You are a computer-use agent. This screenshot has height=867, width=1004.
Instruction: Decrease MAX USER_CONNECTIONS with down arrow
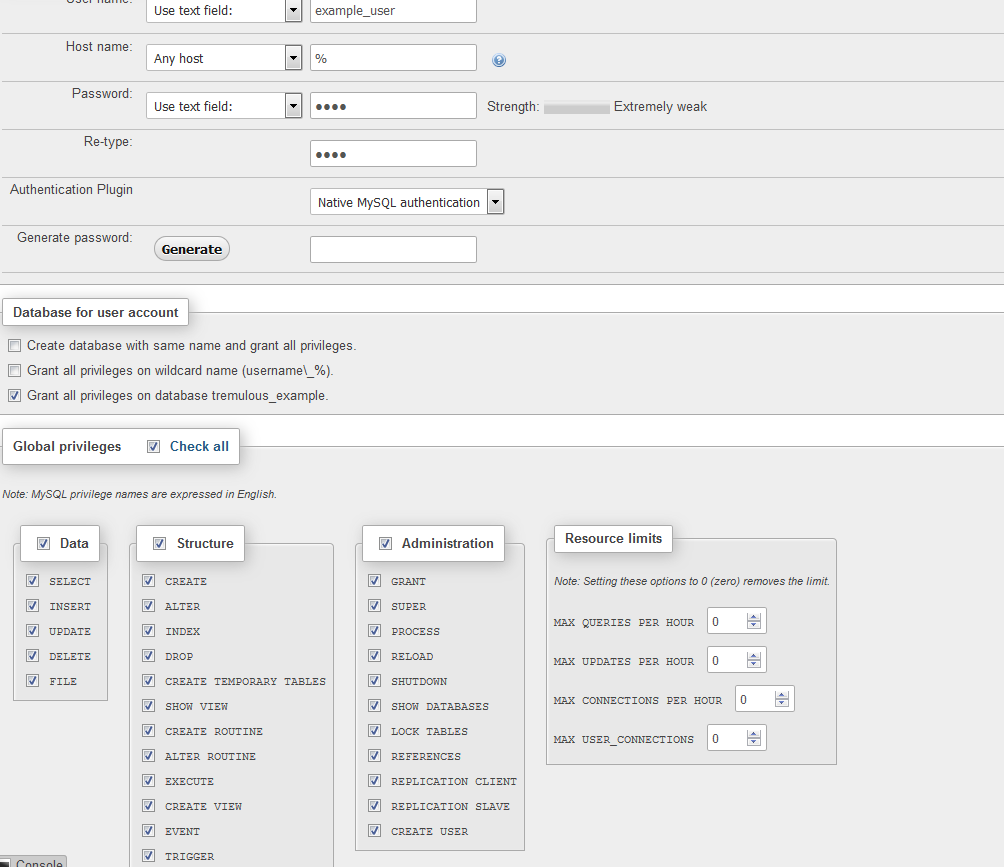click(754, 743)
